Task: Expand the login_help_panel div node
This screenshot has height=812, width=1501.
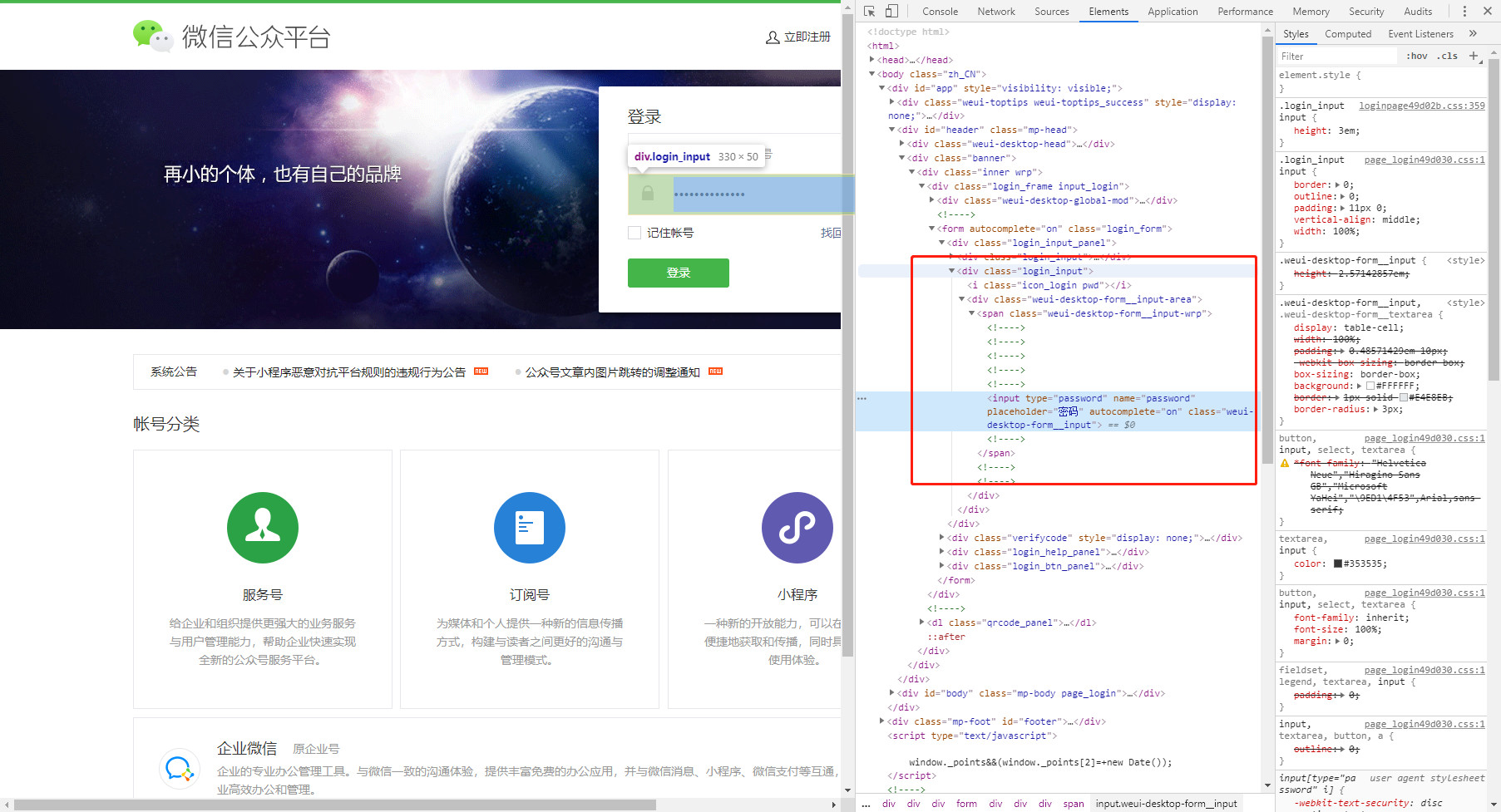Action: coord(941,552)
